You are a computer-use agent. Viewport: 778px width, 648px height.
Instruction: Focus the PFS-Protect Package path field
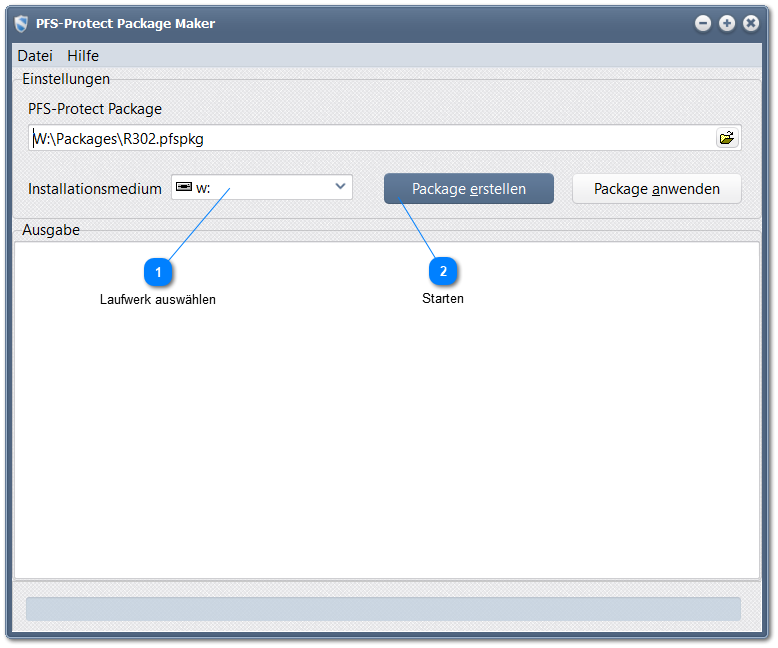[x=370, y=138]
